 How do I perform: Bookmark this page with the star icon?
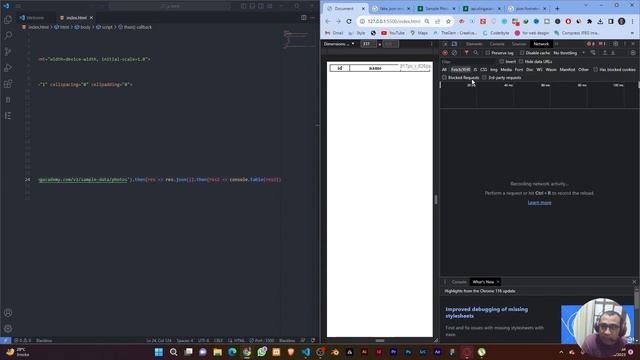448,21
